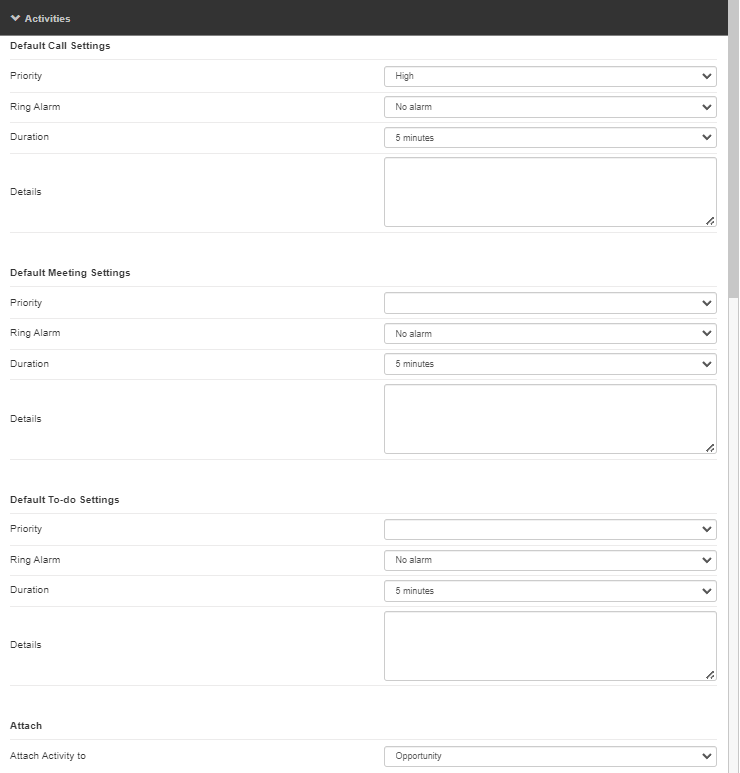Open Ring Alarm dropdown under Meeting Settings
740x773 pixels.
click(549, 334)
